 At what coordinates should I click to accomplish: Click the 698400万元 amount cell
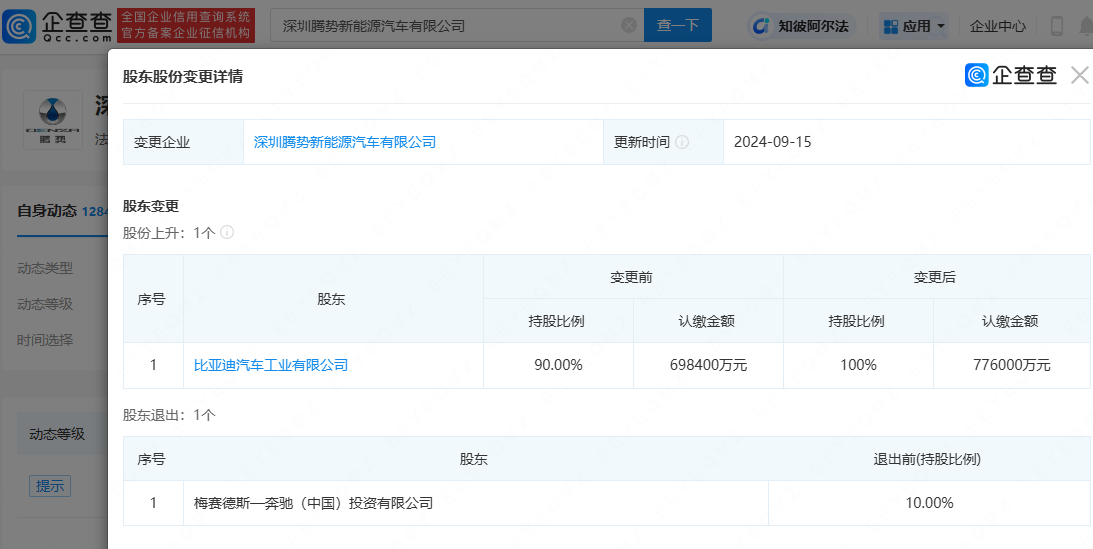point(708,365)
